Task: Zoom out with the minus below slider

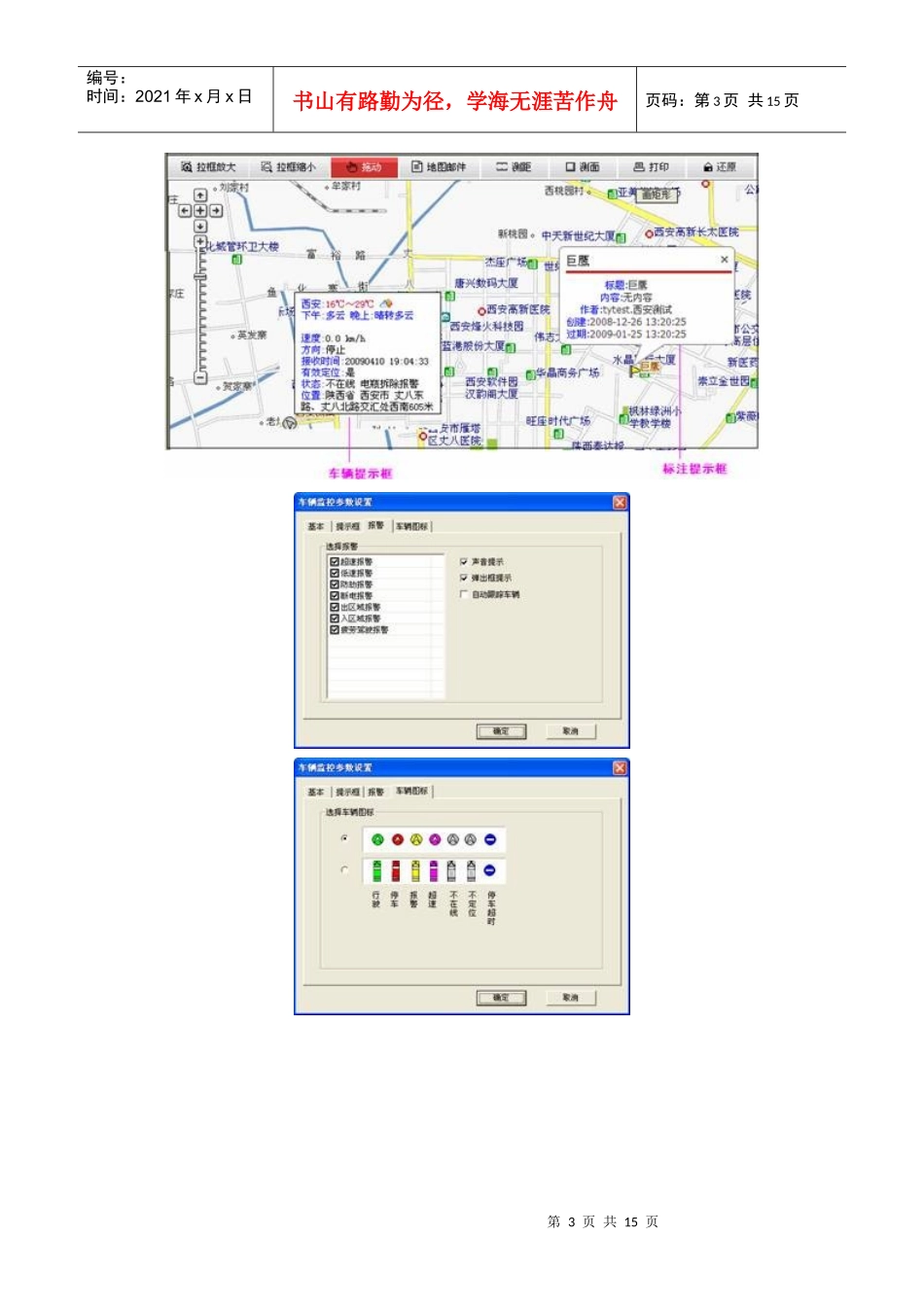Action: [200, 377]
